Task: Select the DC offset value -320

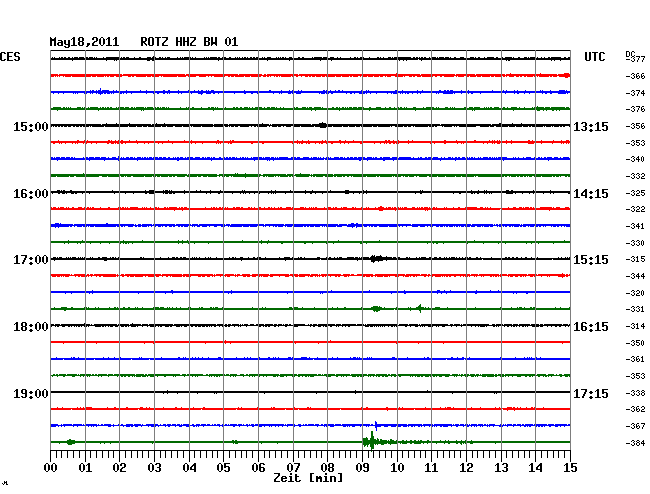Action: coord(635,293)
